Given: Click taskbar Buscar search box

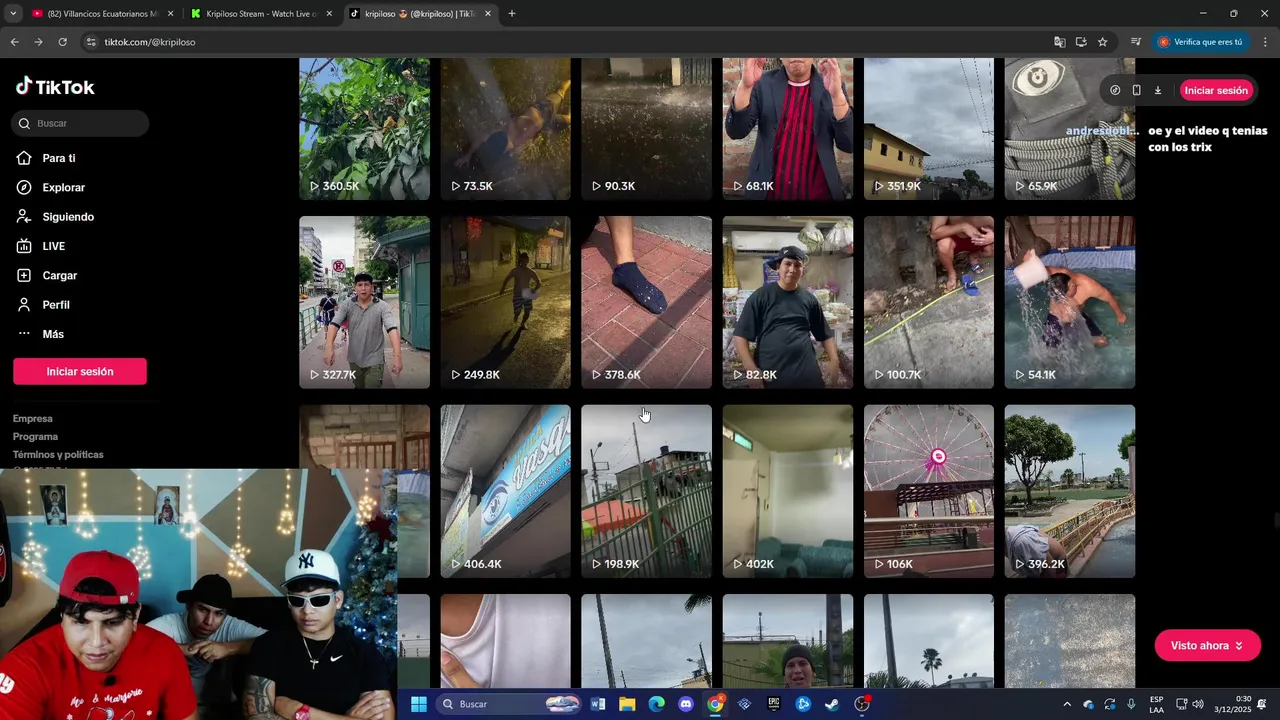Looking at the screenshot, I should pyautogui.click(x=510, y=704).
